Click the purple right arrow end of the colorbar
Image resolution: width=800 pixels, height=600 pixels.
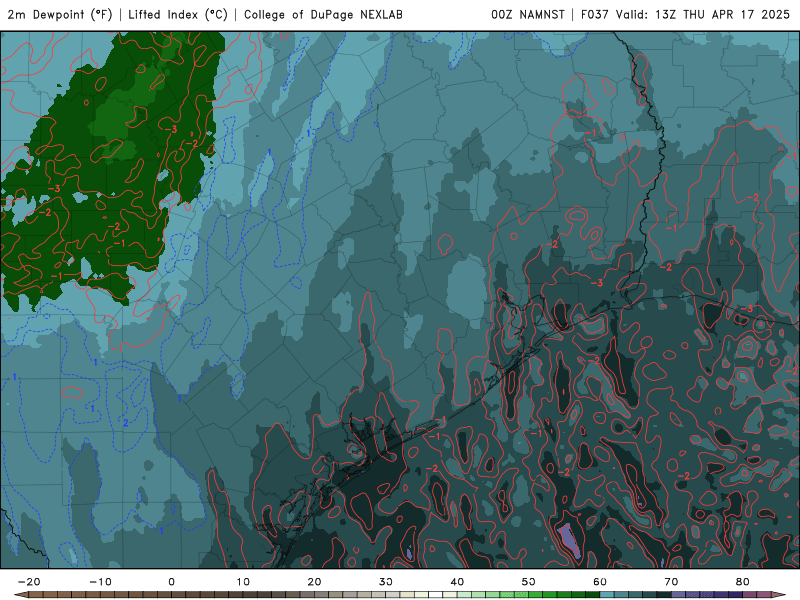(x=778, y=595)
